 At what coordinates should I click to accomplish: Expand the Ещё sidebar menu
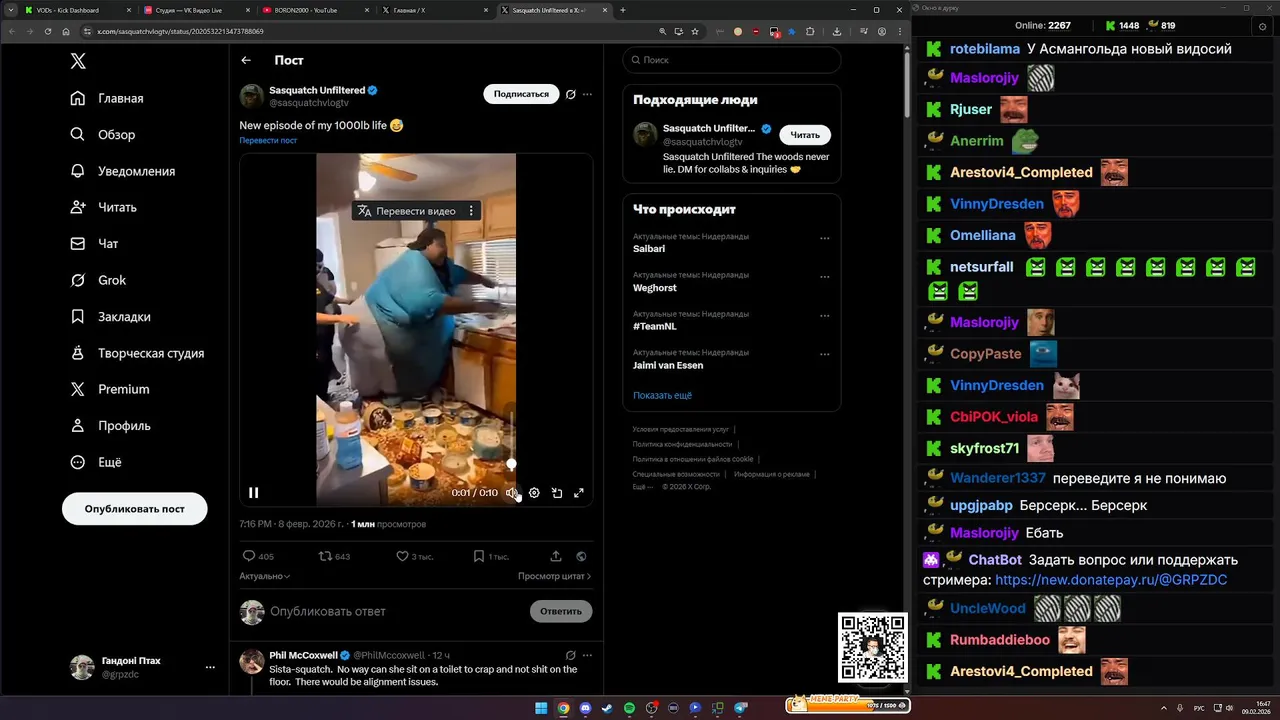click(x=96, y=462)
